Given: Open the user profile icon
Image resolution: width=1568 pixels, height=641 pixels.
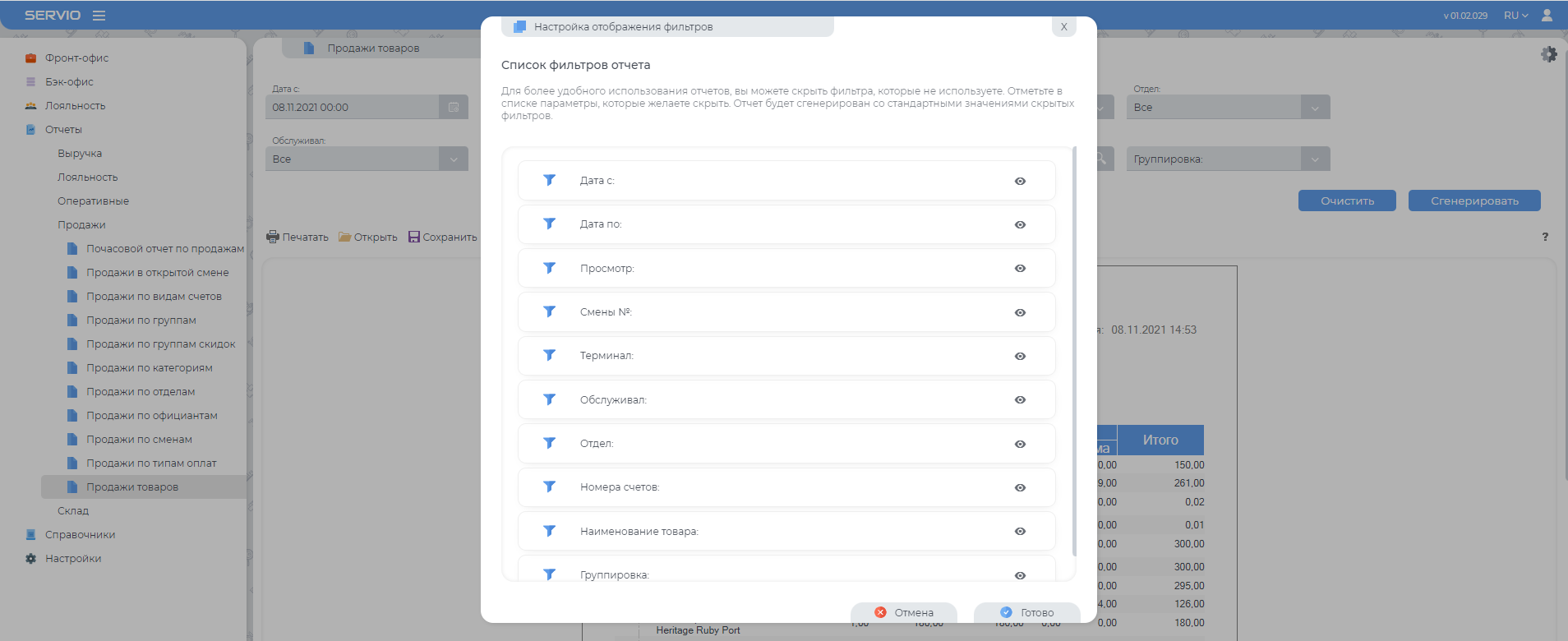Looking at the screenshot, I should click(x=1547, y=16).
